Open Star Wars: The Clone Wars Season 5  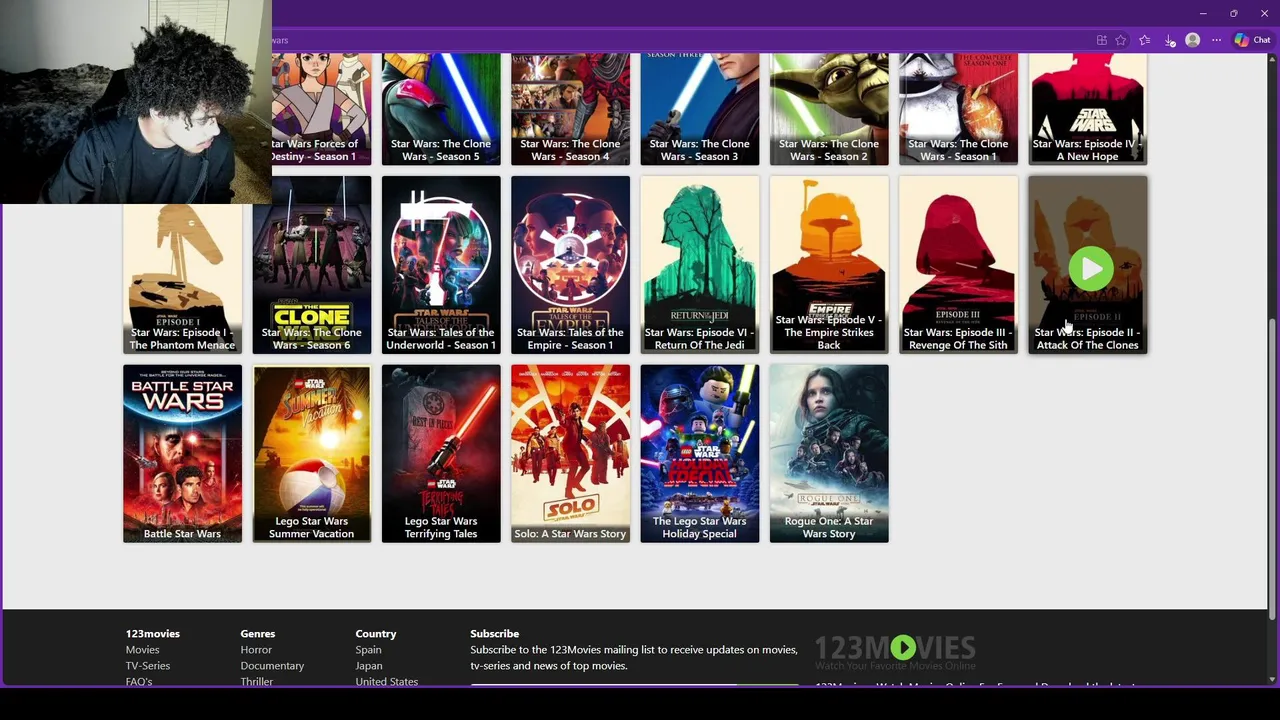(441, 109)
